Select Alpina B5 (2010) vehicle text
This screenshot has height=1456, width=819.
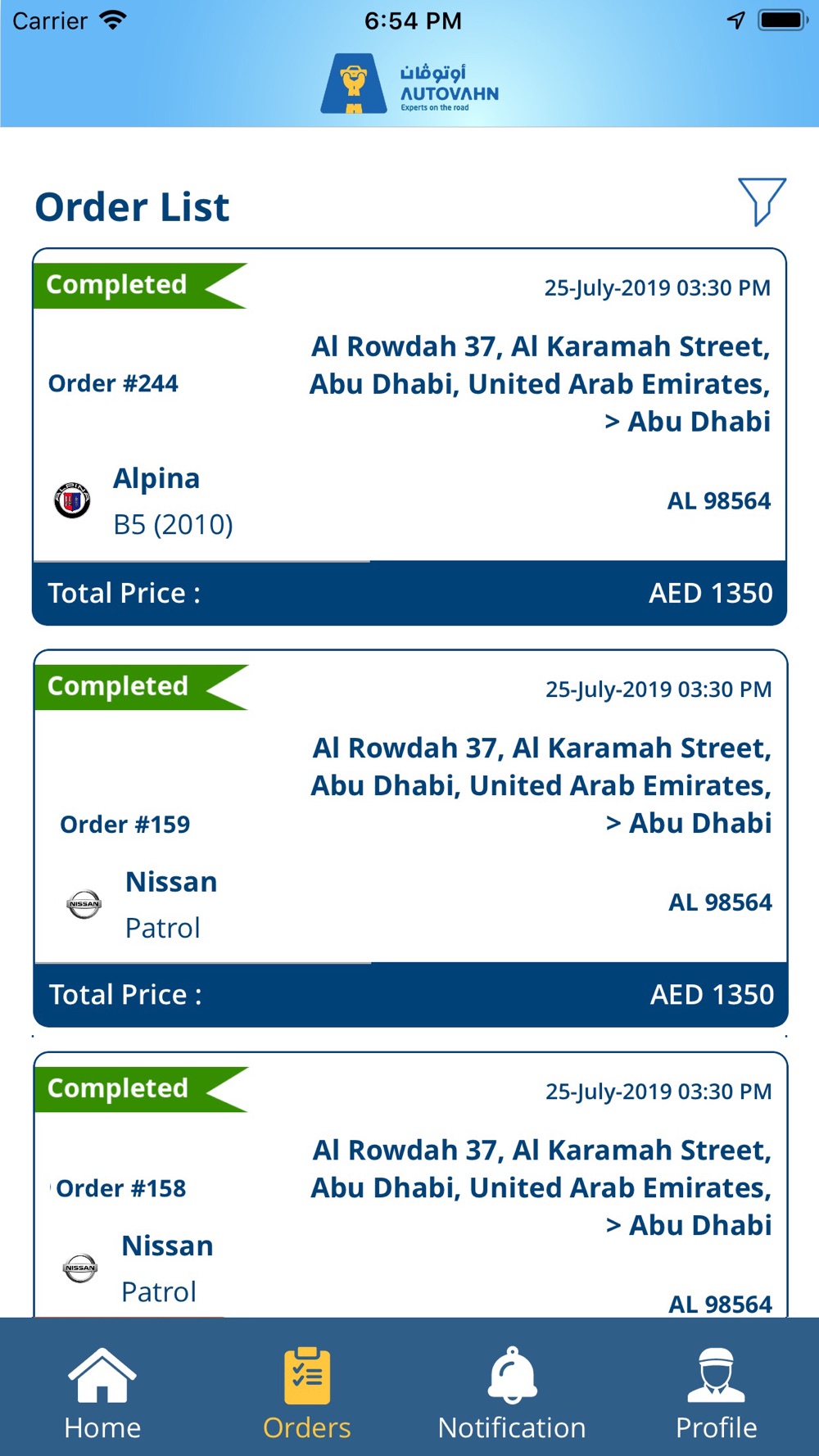(x=173, y=501)
